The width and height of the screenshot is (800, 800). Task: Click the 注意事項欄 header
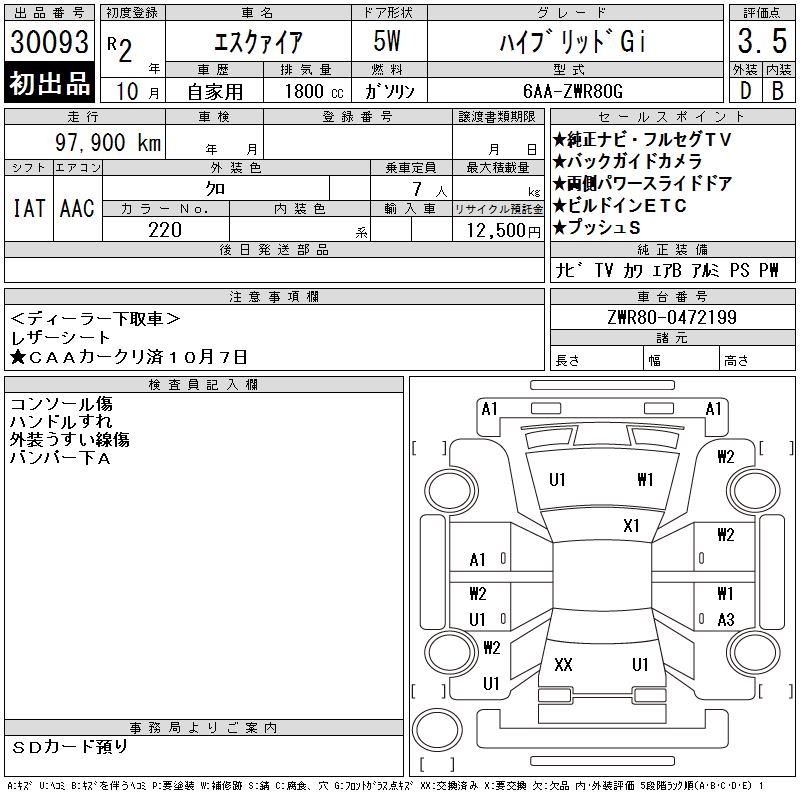pyautogui.click(x=274, y=297)
